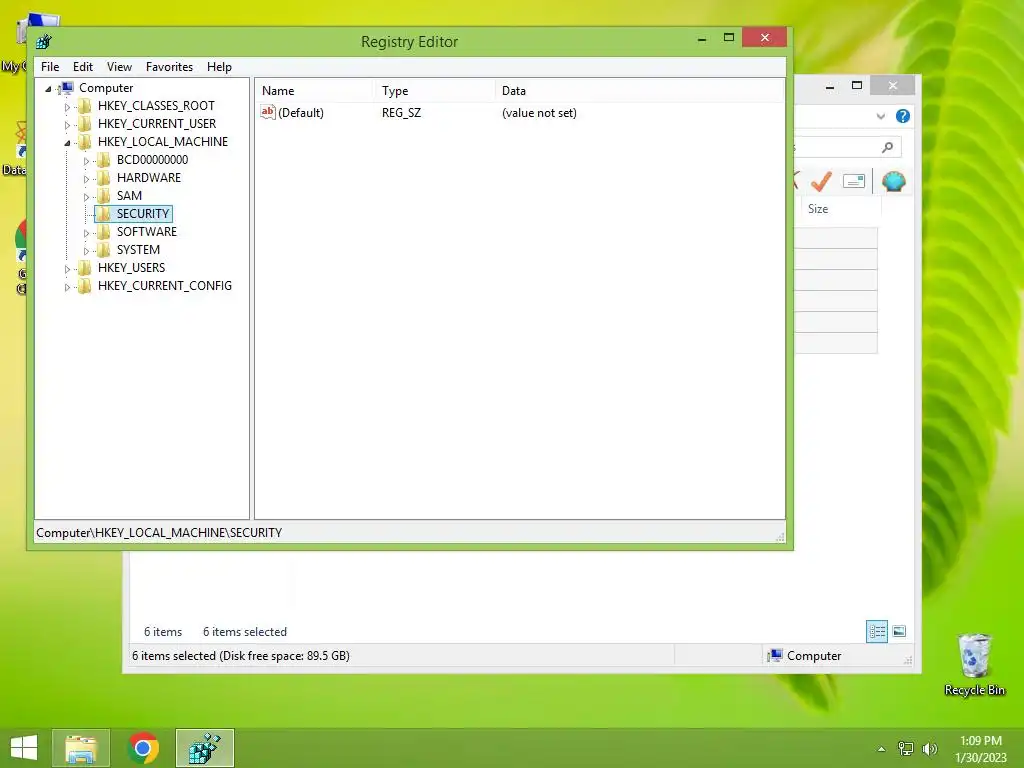Image resolution: width=1024 pixels, height=768 pixels.
Task: Expand HKEY_CURRENT_CONFIG arrow
Action: (x=67, y=287)
